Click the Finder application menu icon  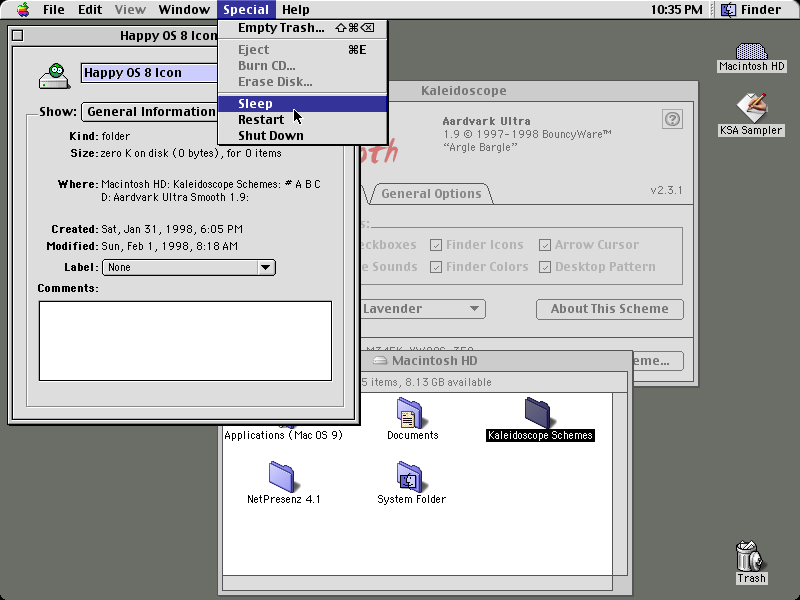[x=728, y=9]
